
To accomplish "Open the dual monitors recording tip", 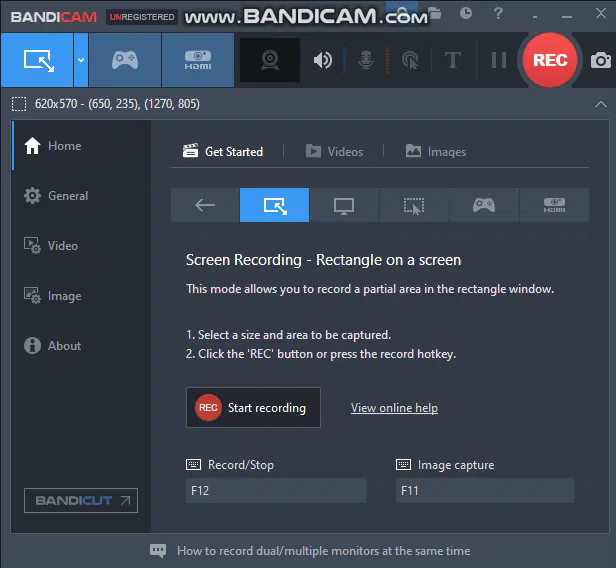I will coord(324,551).
